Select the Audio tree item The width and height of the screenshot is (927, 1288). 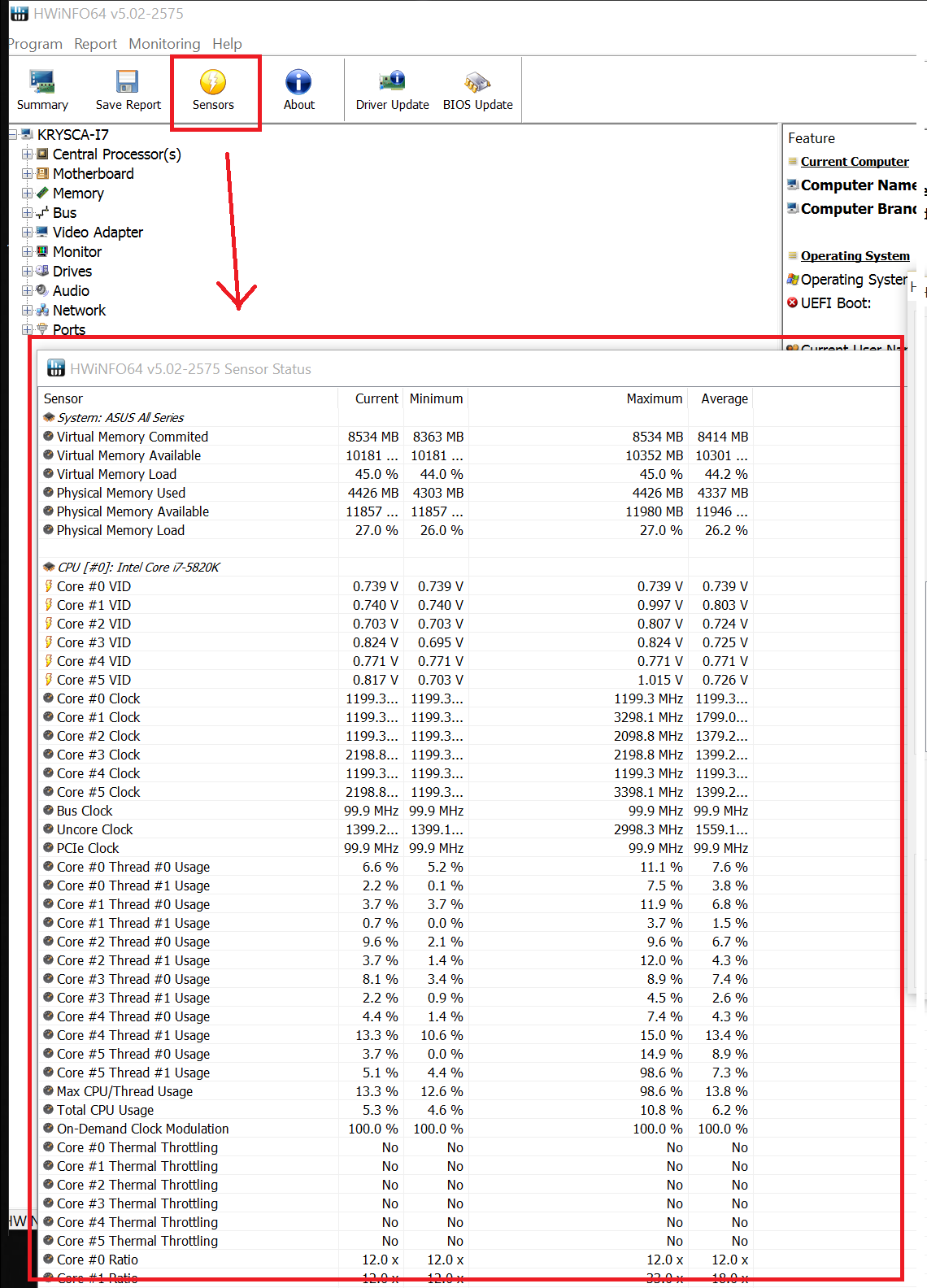click(x=71, y=290)
